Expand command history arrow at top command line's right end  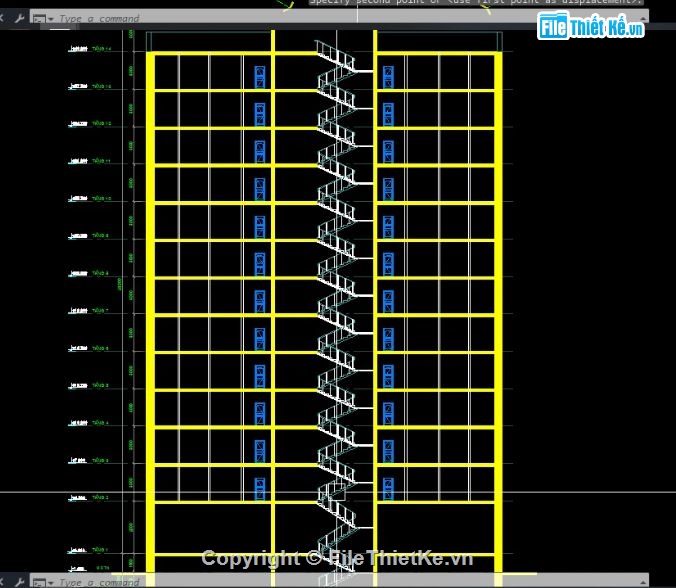click(643, 19)
